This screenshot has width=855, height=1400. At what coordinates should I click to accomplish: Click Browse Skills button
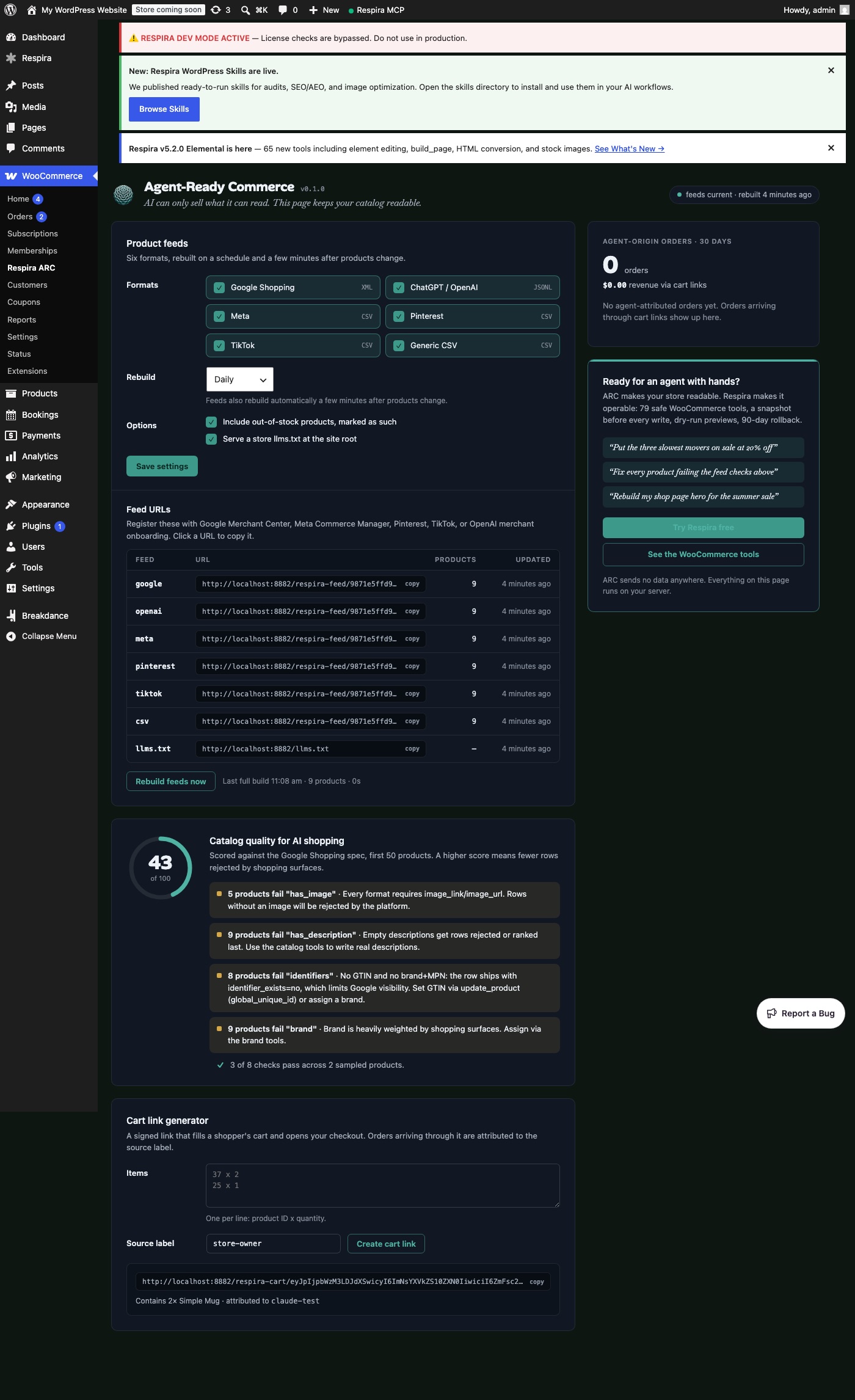point(164,109)
